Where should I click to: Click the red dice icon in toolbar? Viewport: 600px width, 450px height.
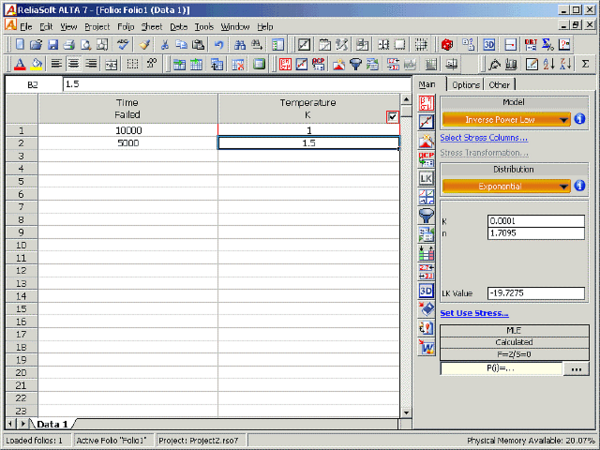(446, 45)
